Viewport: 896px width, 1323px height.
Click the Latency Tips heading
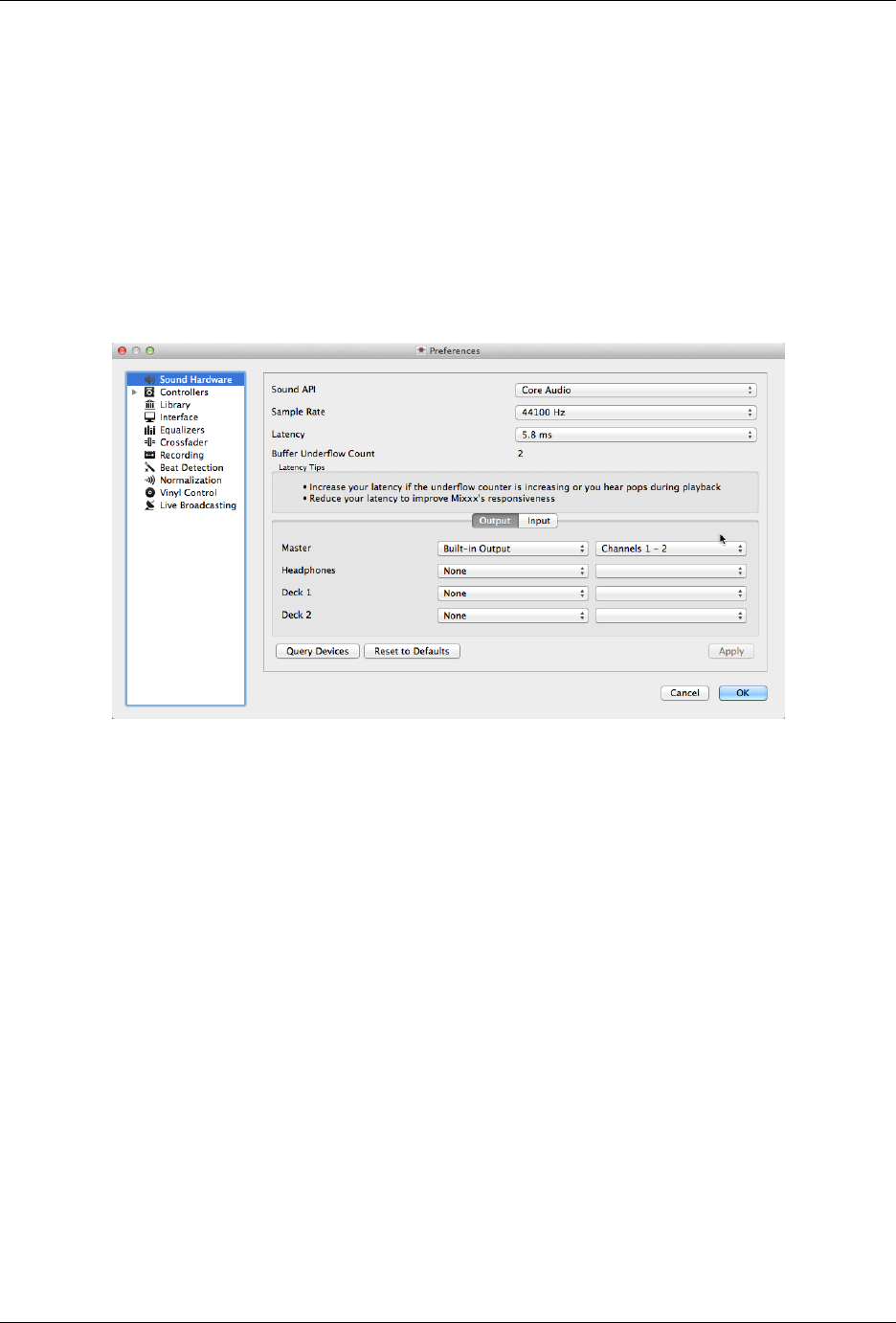point(302,468)
